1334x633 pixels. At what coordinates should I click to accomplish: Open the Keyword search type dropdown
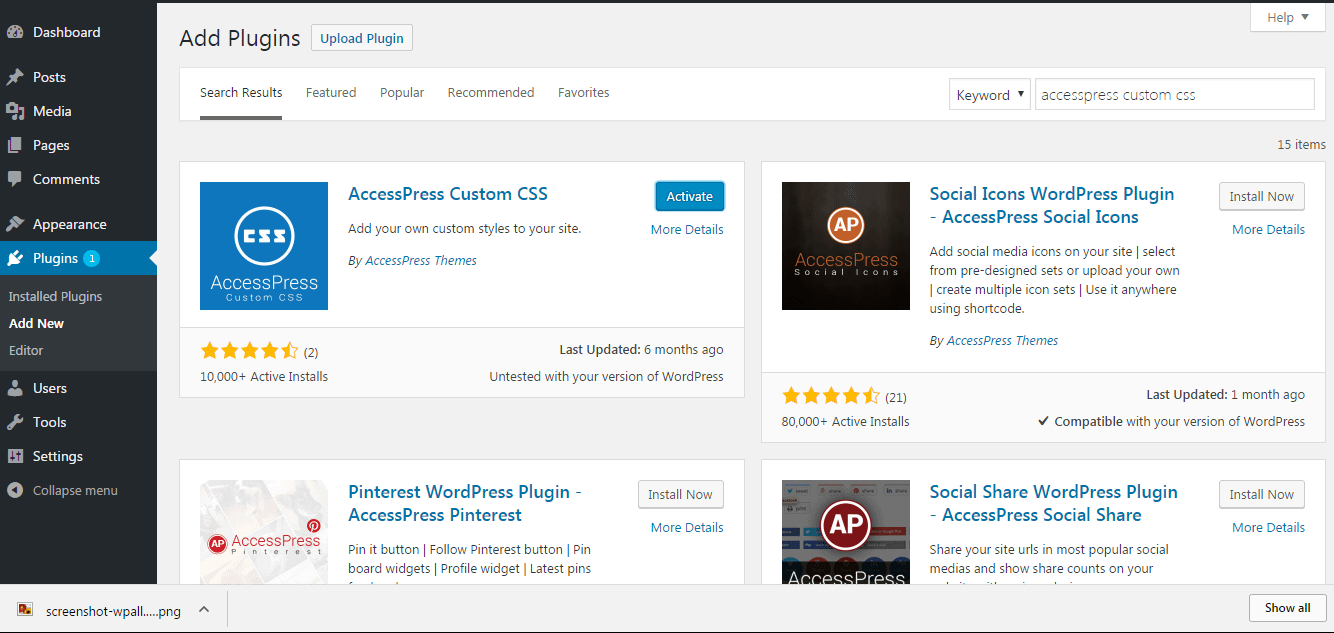[989, 95]
